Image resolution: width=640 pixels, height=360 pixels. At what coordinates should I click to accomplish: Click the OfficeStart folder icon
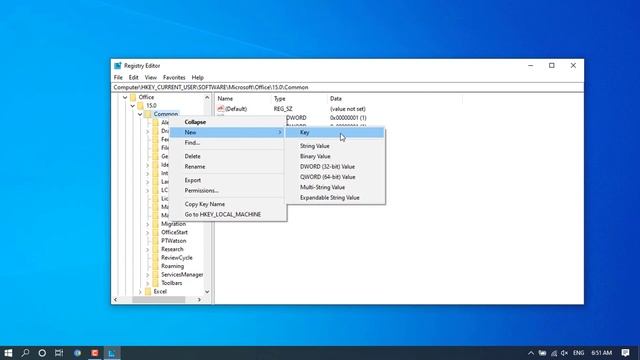[x=155, y=232]
